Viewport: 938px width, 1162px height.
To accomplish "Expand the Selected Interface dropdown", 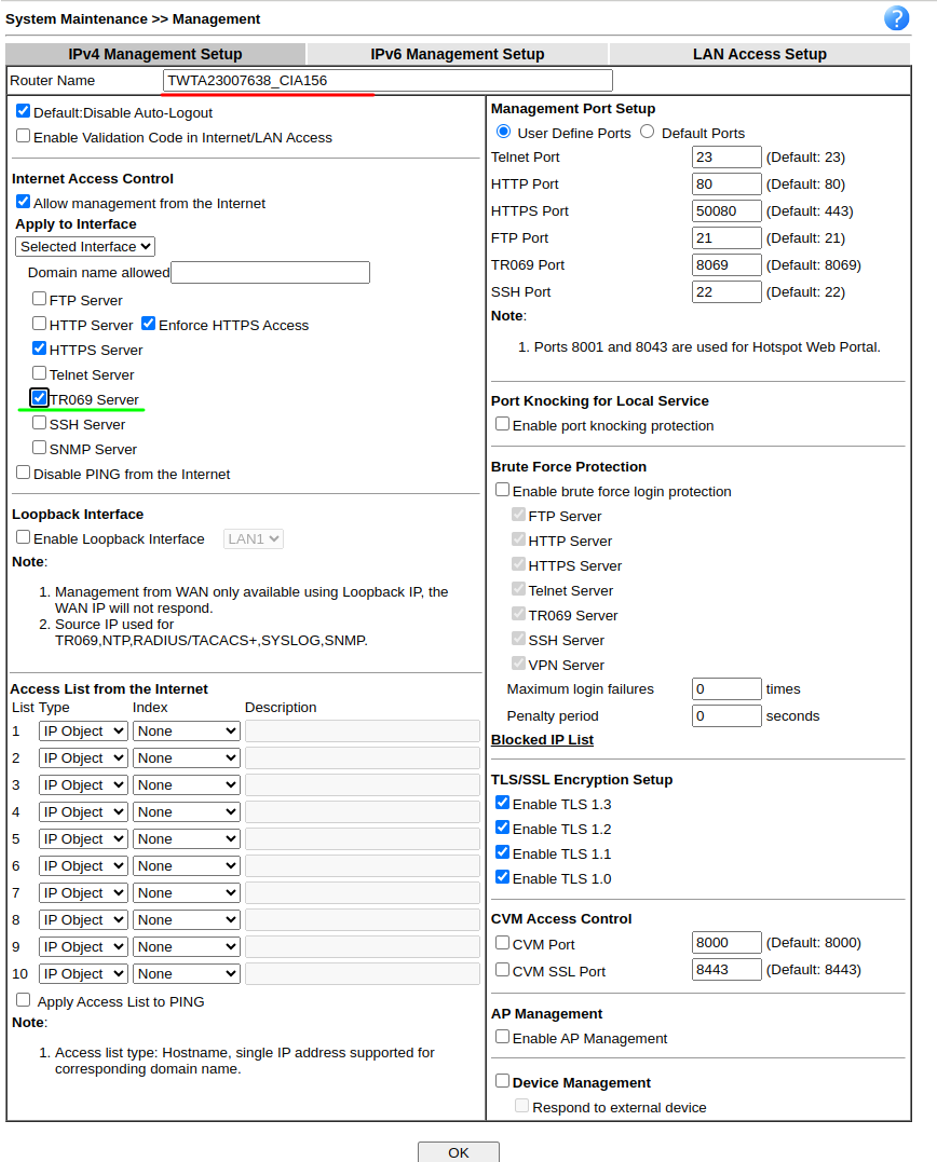I will pyautogui.click(x=85, y=247).
